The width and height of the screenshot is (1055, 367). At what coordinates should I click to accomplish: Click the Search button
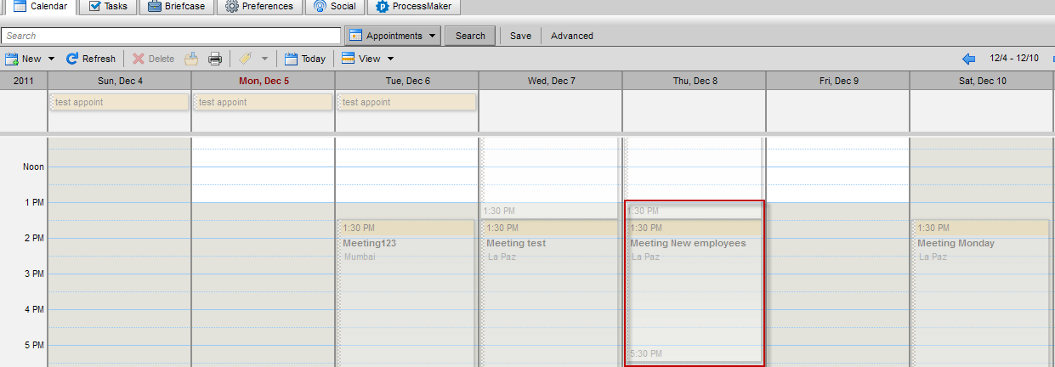click(470, 36)
